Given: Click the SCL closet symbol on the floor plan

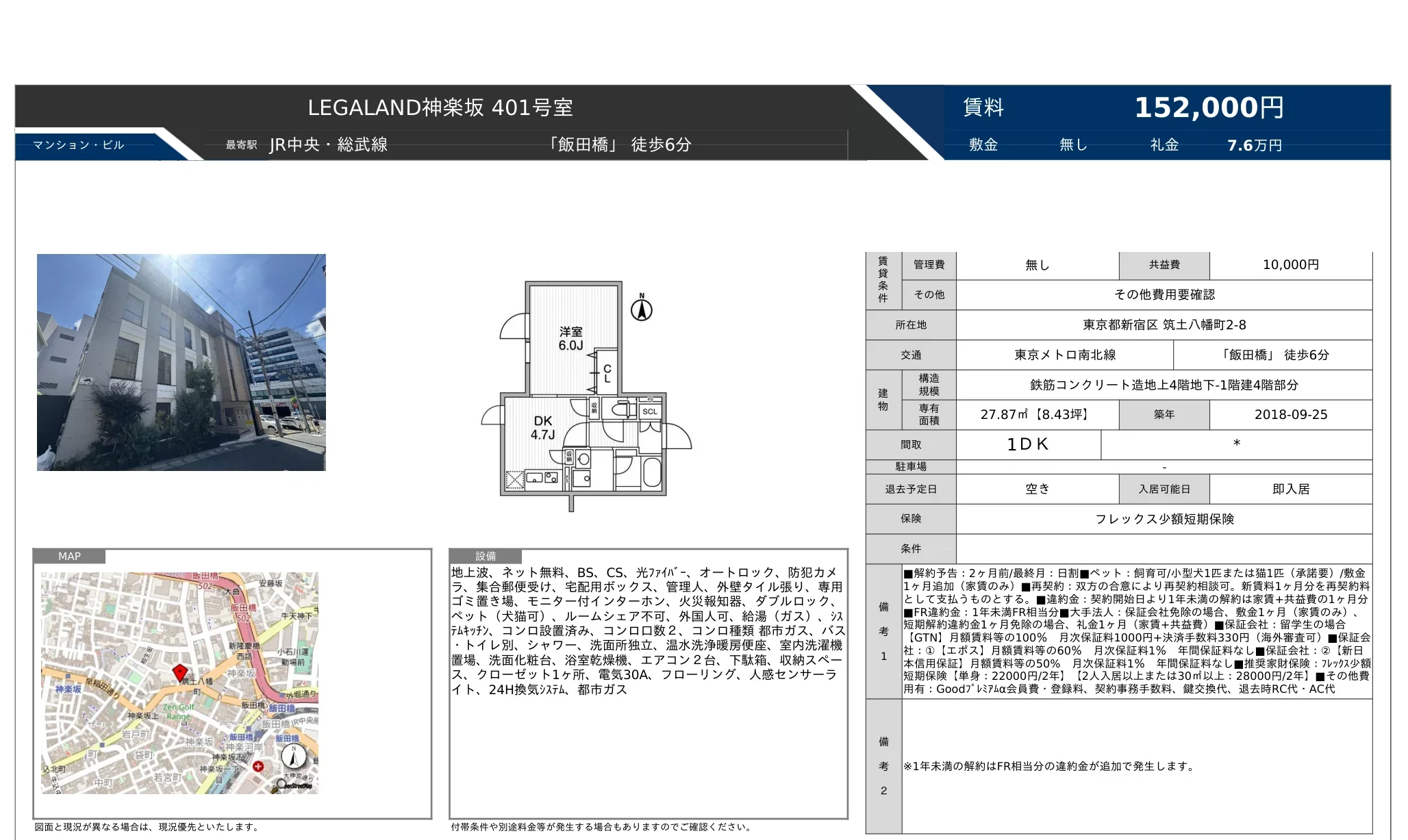Looking at the screenshot, I should tap(649, 411).
